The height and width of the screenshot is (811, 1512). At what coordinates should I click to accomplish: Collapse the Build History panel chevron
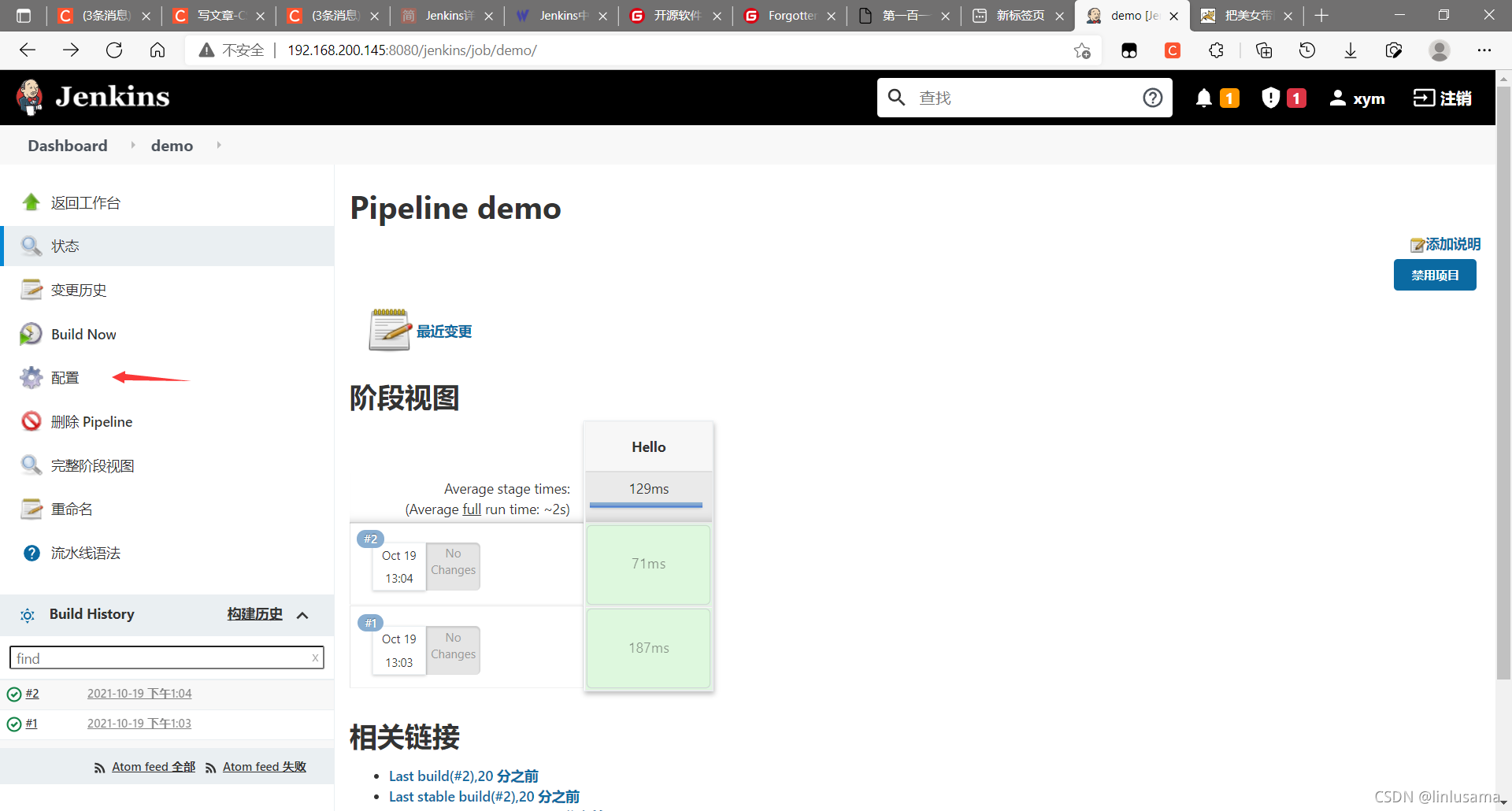coord(302,615)
